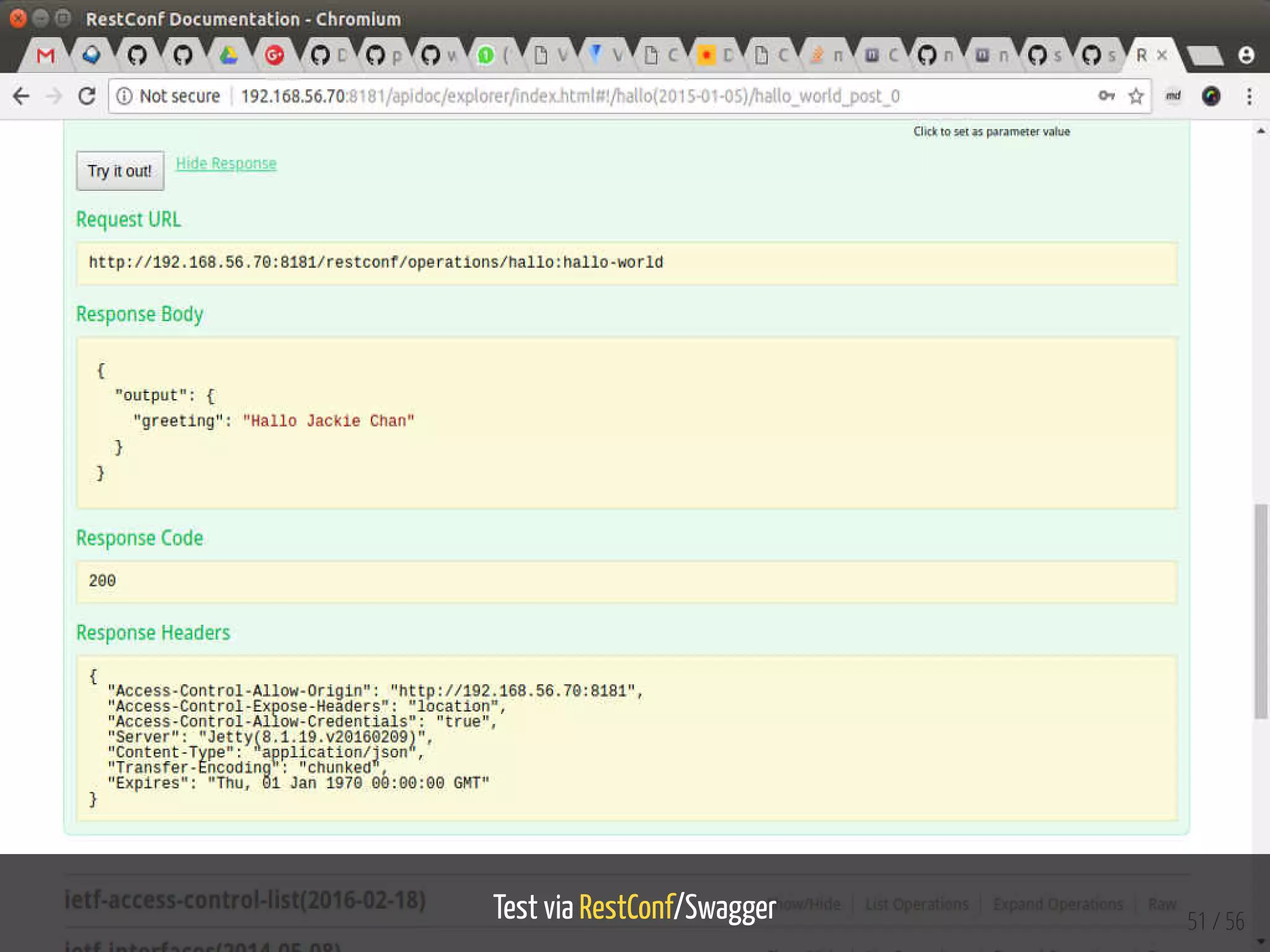Image resolution: width=1270 pixels, height=952 pixels.
Task: Go back to previous page
Action: tap(21, 96)
